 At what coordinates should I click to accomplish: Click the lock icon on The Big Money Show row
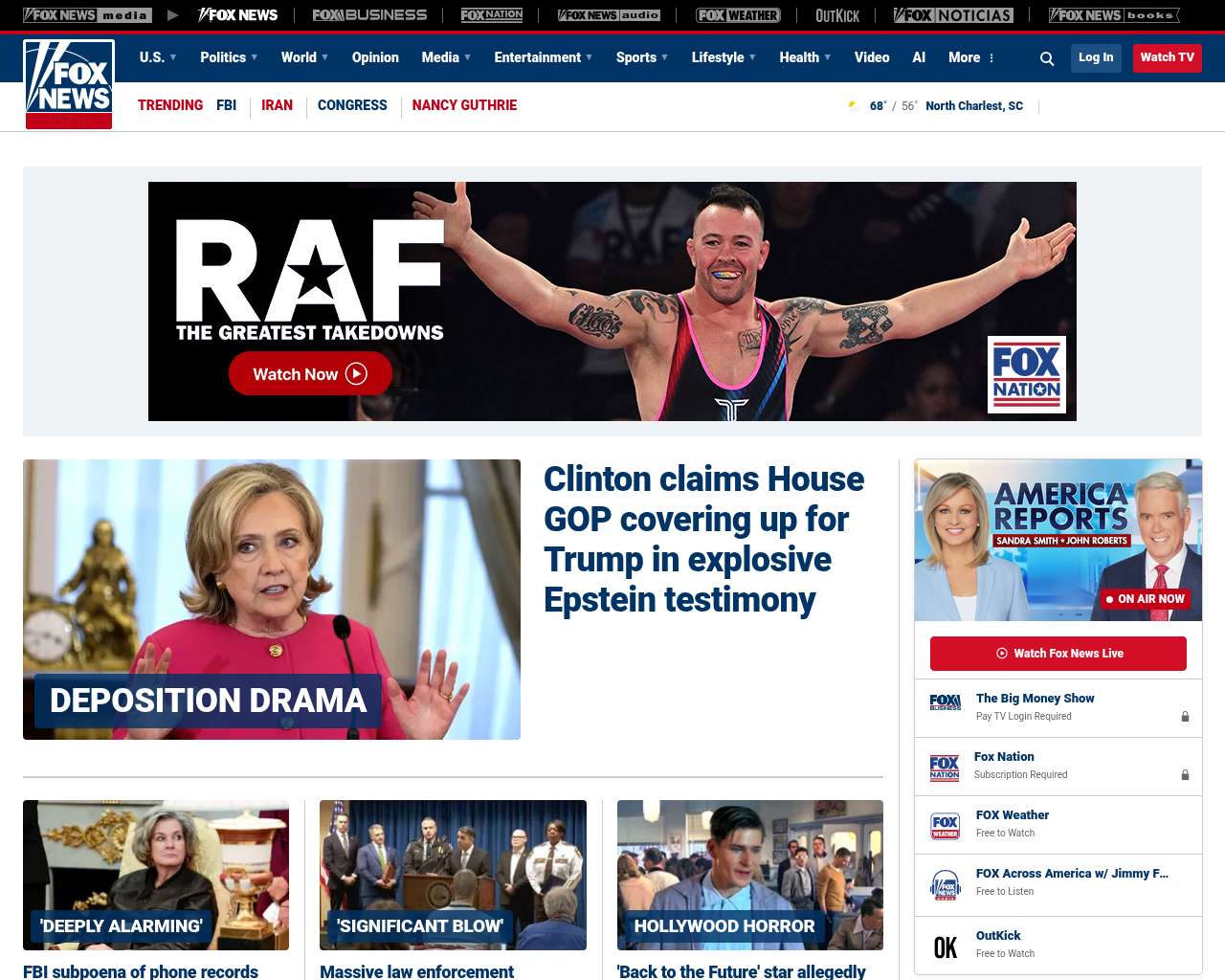1185,716
